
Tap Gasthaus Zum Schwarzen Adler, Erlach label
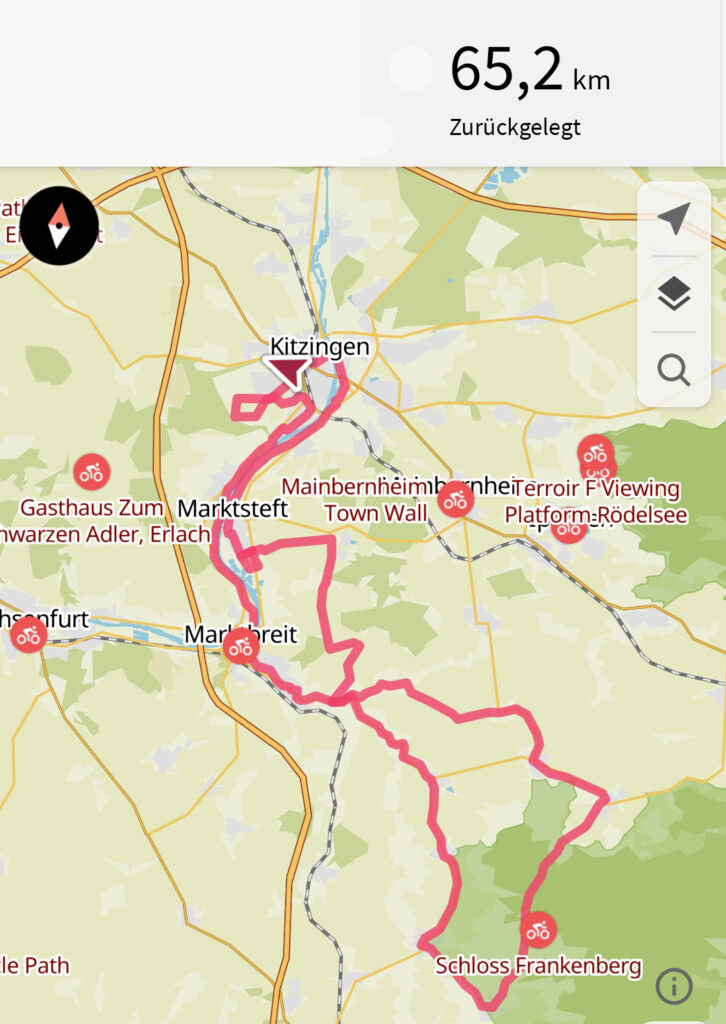coord(104,520)
